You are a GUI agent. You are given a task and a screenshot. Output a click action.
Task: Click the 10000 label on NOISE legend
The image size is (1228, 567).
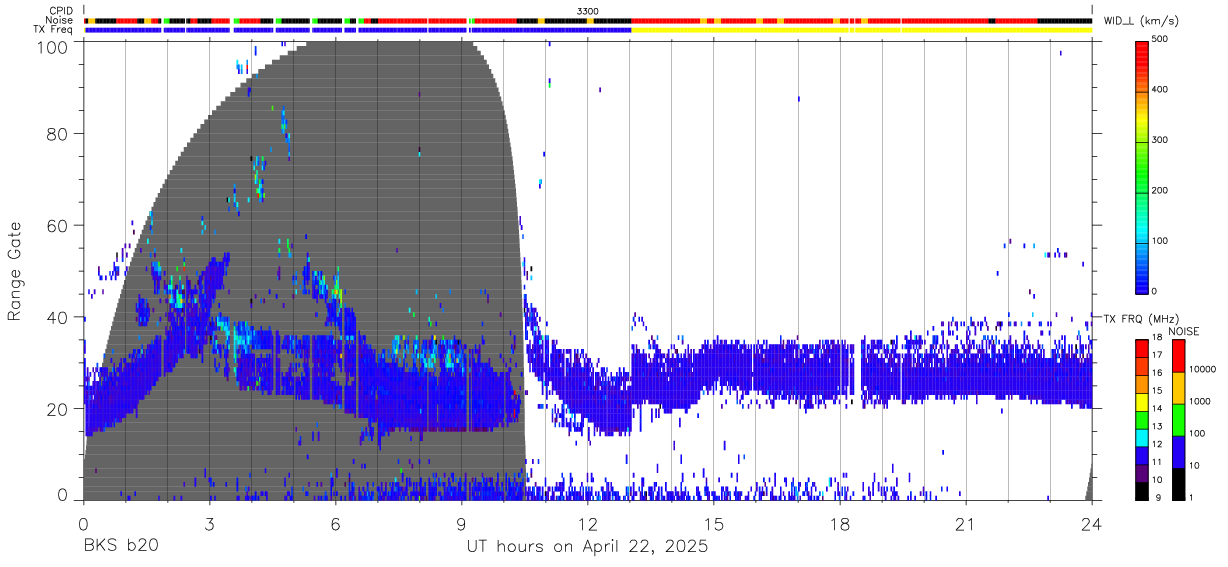click(1201, 370)
